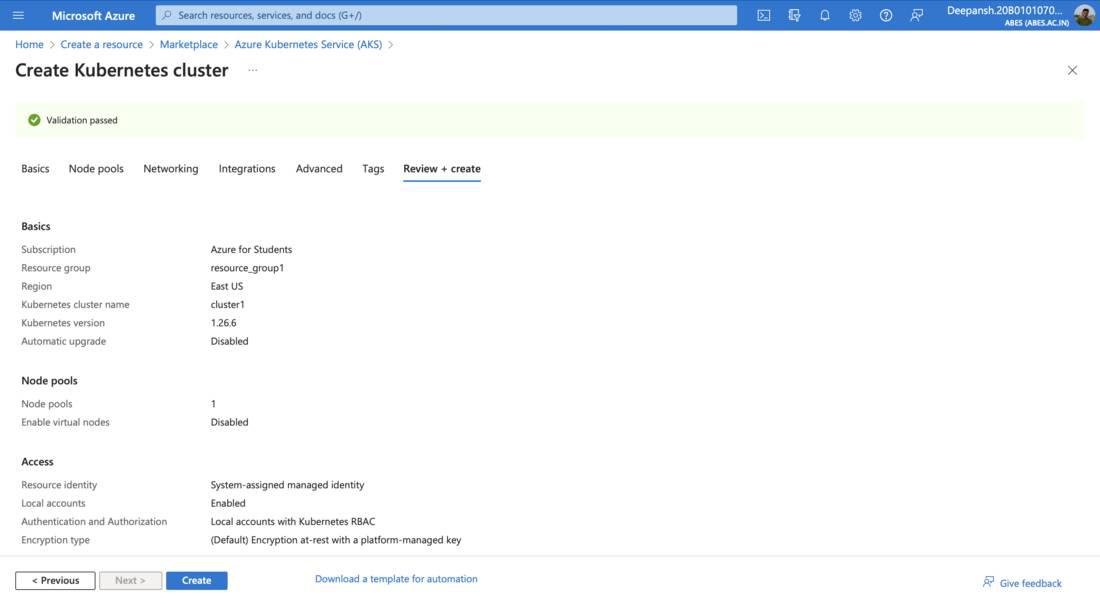Open the notifications bell
The height and width of the screenshot is (606, 1100).
point(825,15)
